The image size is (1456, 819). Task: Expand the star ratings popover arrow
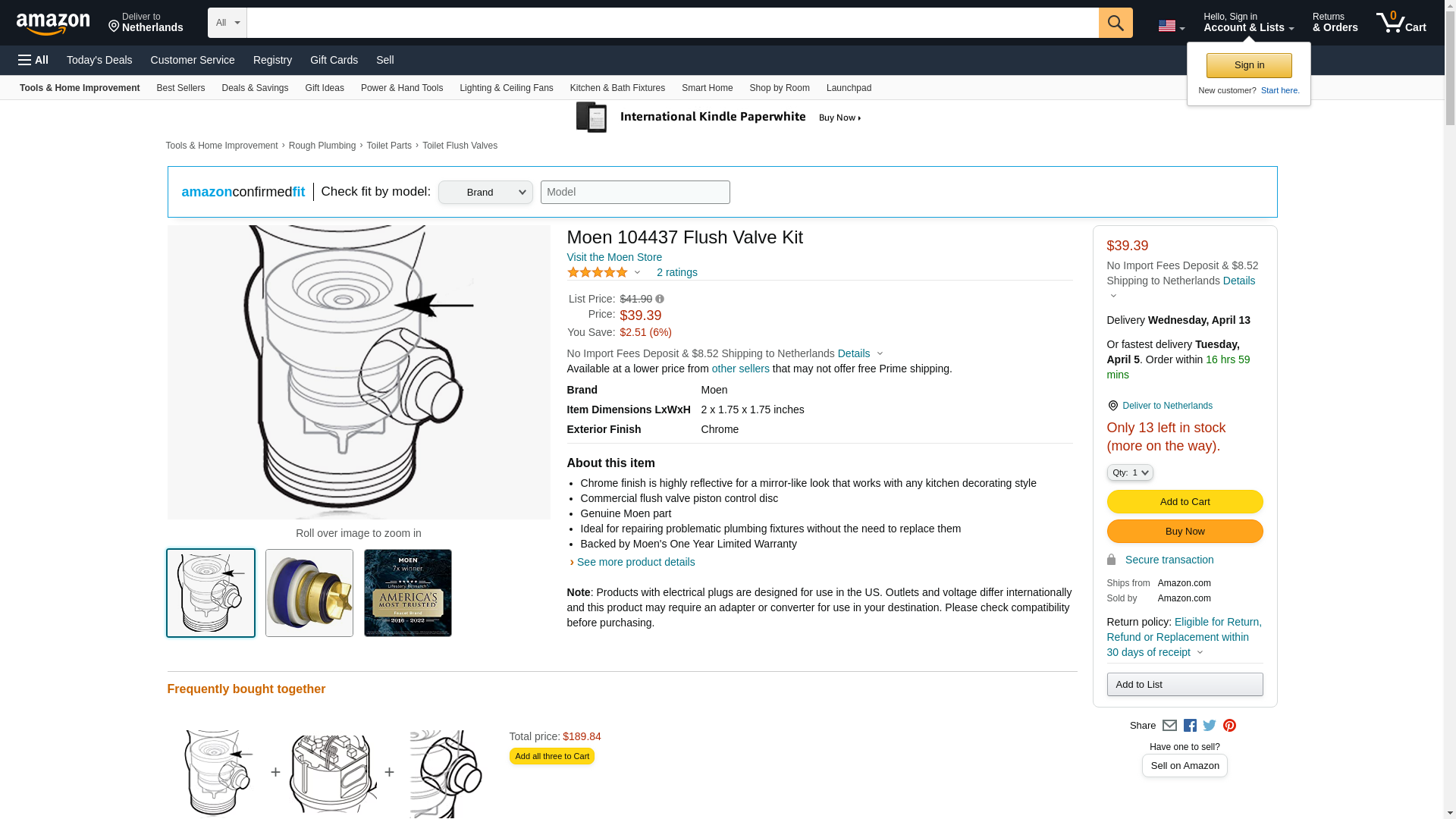coord(637,273)
